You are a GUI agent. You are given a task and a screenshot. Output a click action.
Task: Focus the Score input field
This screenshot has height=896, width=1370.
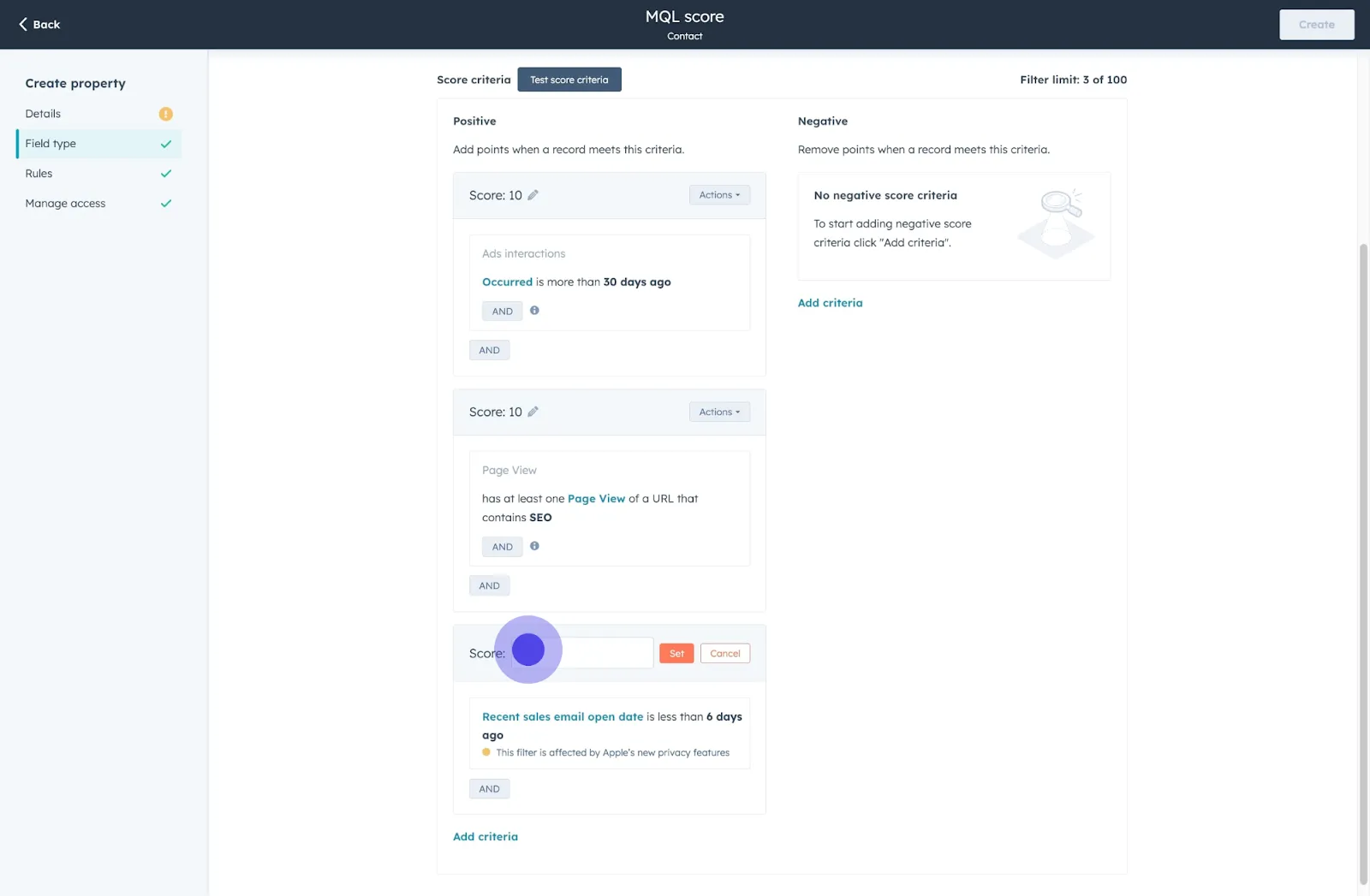pos(582,653)
